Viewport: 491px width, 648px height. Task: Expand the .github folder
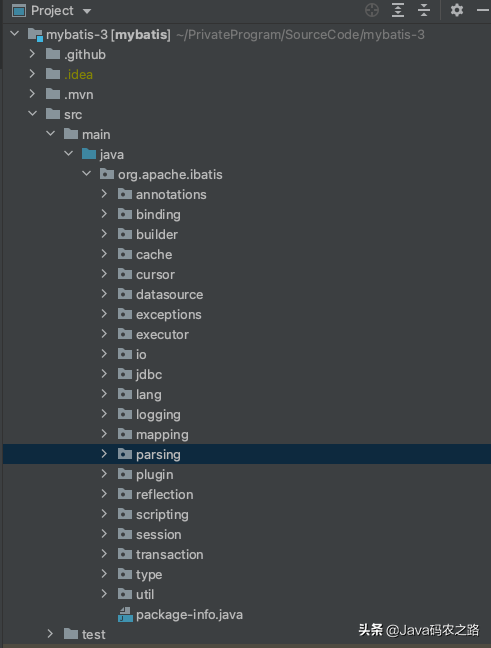pos(32,54)
